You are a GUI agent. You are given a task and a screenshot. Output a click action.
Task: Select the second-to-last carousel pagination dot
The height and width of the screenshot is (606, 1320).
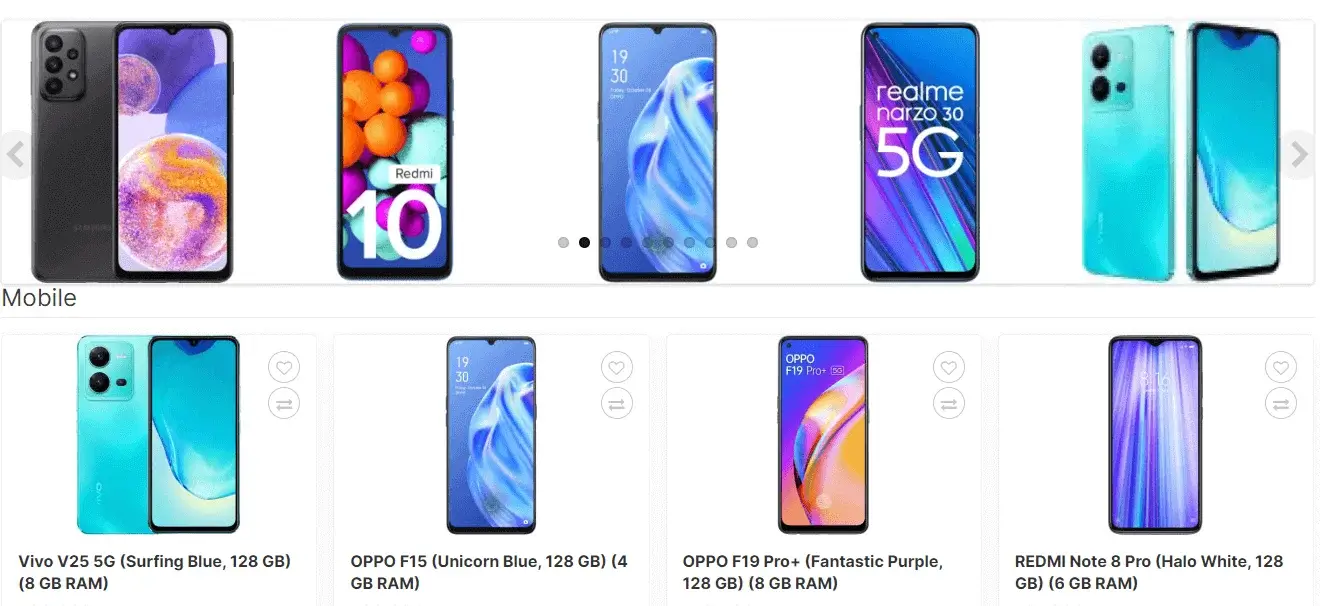731,242
